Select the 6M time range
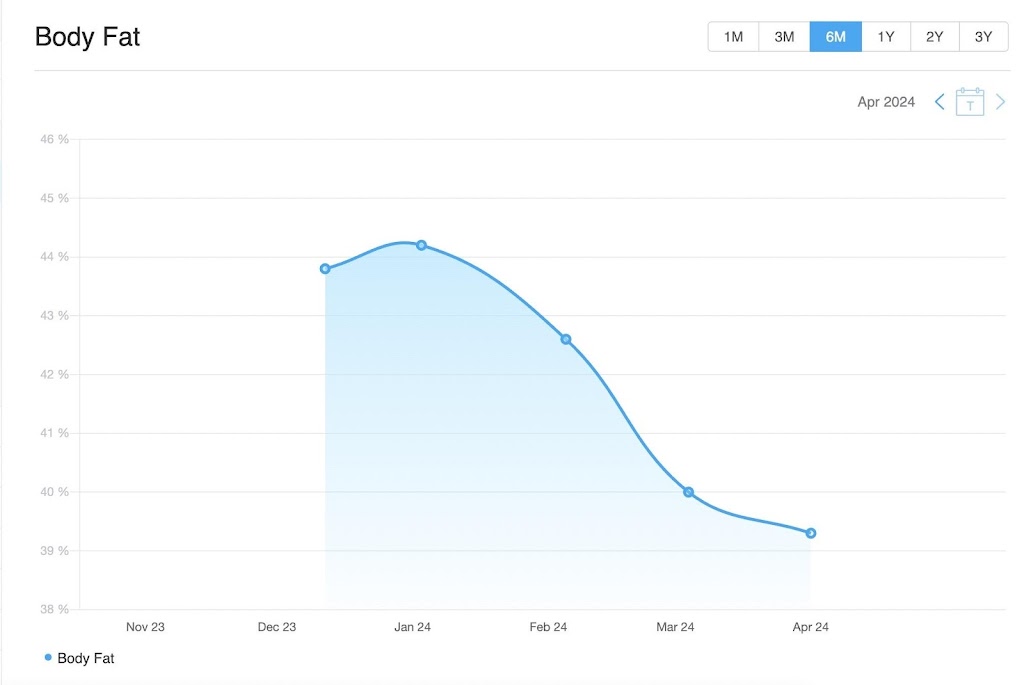Screen dimensions: 1024x685 [835, 37]
